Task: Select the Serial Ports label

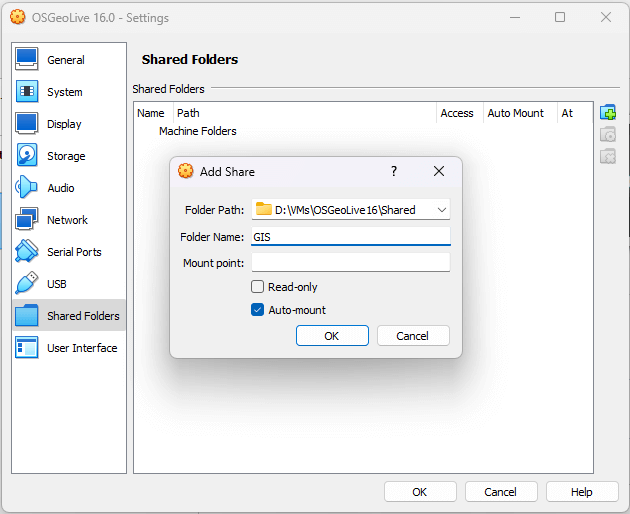Action: [x=74, y=252]
